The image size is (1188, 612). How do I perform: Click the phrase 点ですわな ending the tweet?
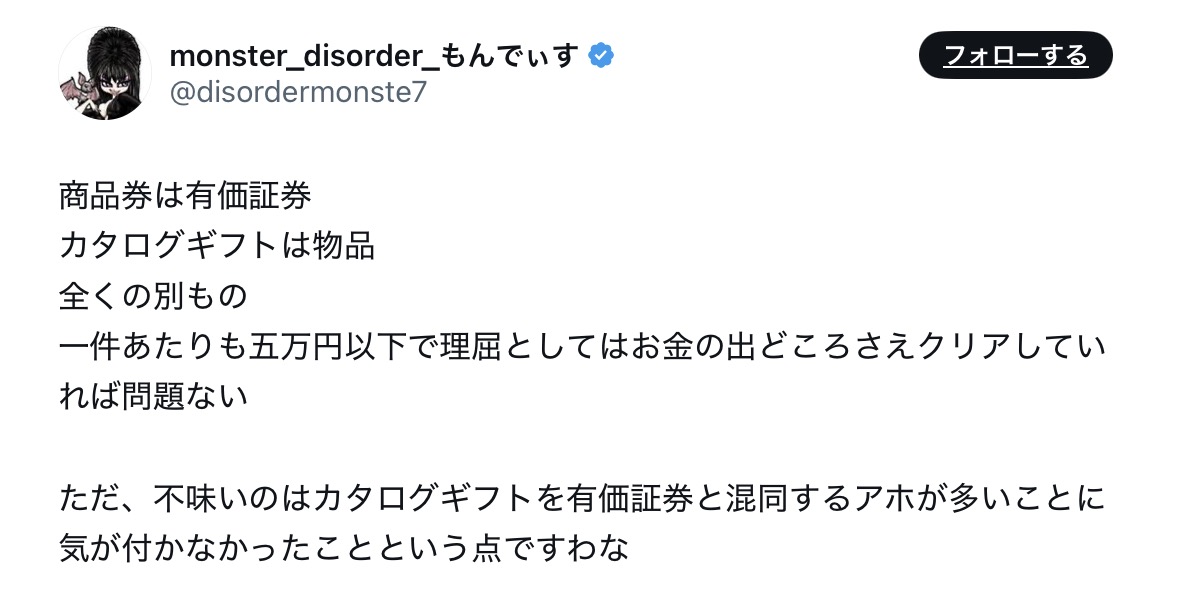549,549
